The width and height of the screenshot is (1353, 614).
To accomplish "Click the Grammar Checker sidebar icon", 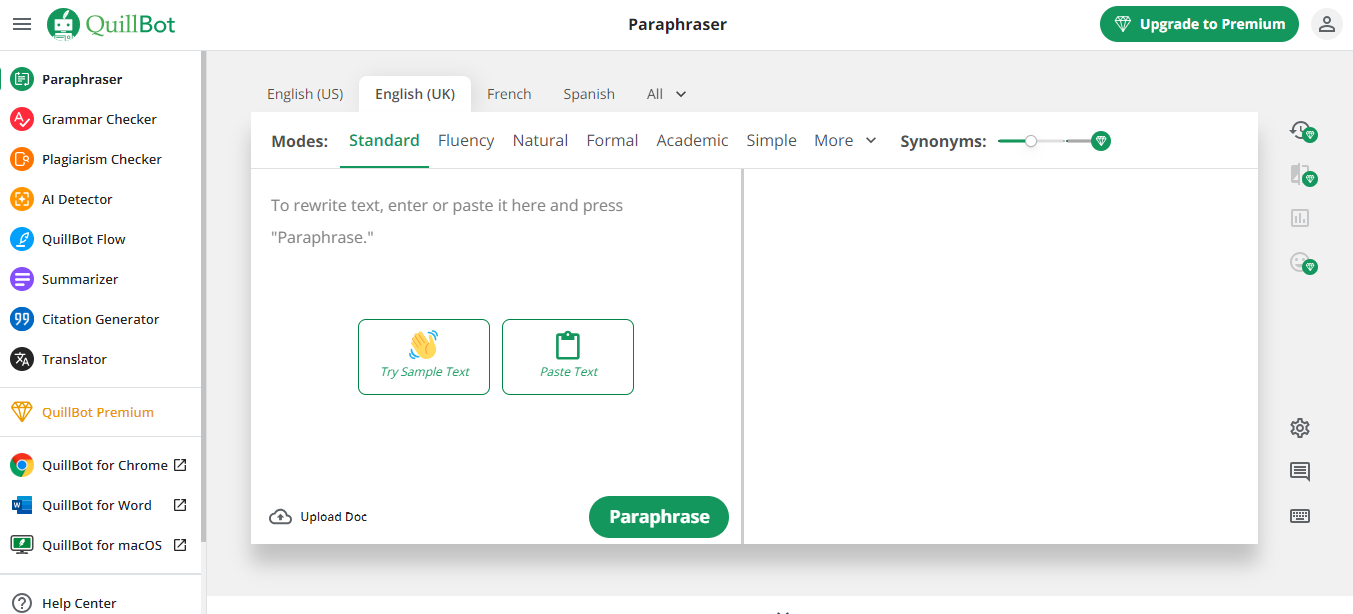I will [22, 119].
